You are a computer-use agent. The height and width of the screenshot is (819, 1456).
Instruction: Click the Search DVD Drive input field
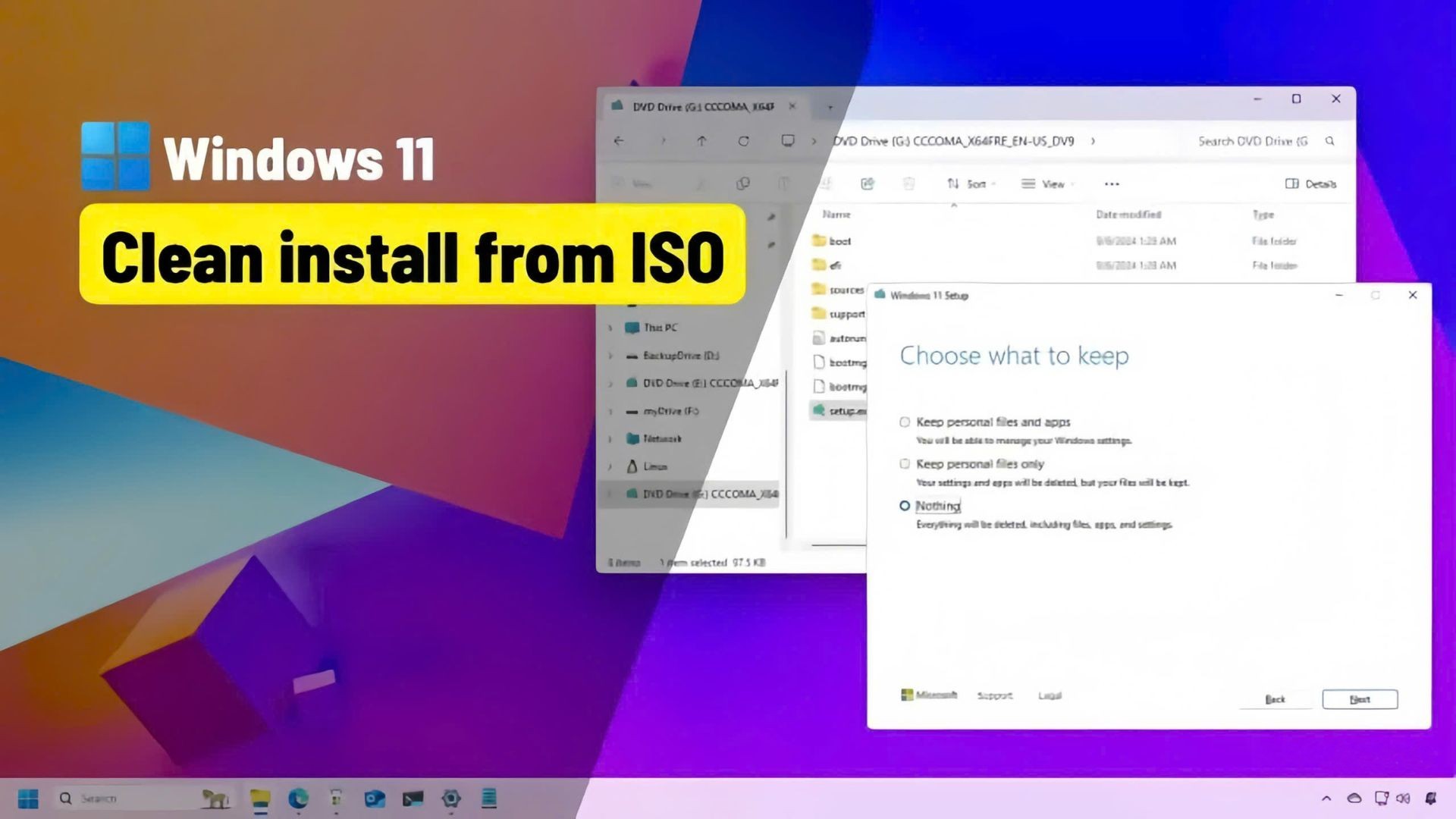click(1251, 141)
